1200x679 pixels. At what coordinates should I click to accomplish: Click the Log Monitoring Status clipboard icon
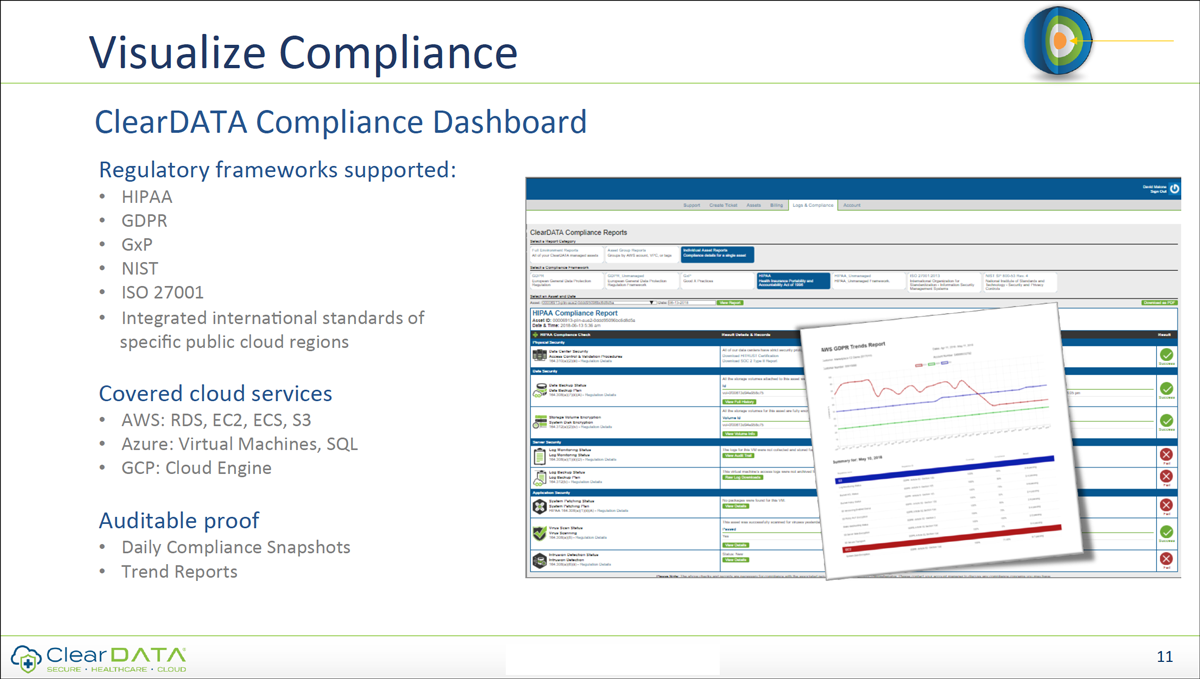click(540, 456)
